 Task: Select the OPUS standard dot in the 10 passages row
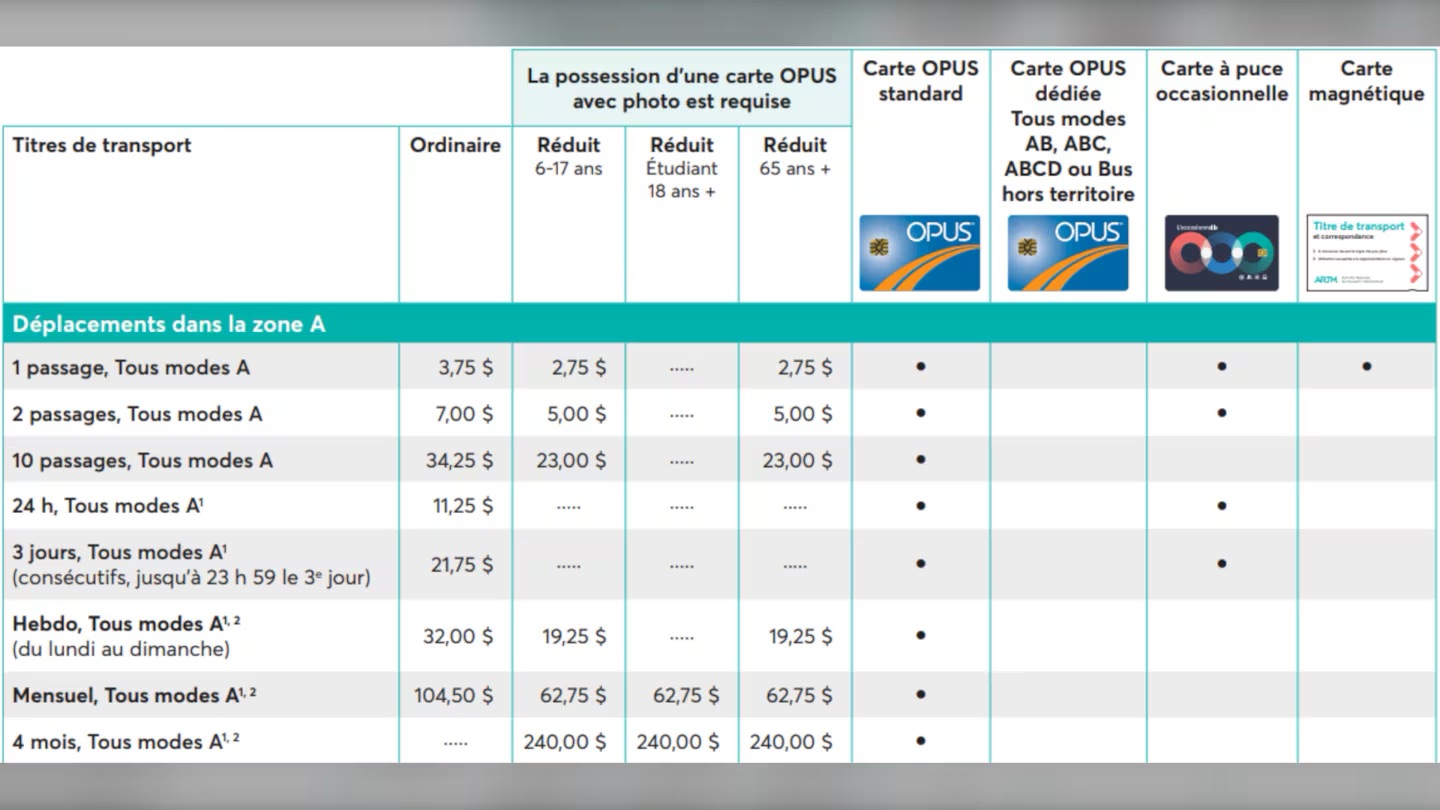tap(920, 460)
